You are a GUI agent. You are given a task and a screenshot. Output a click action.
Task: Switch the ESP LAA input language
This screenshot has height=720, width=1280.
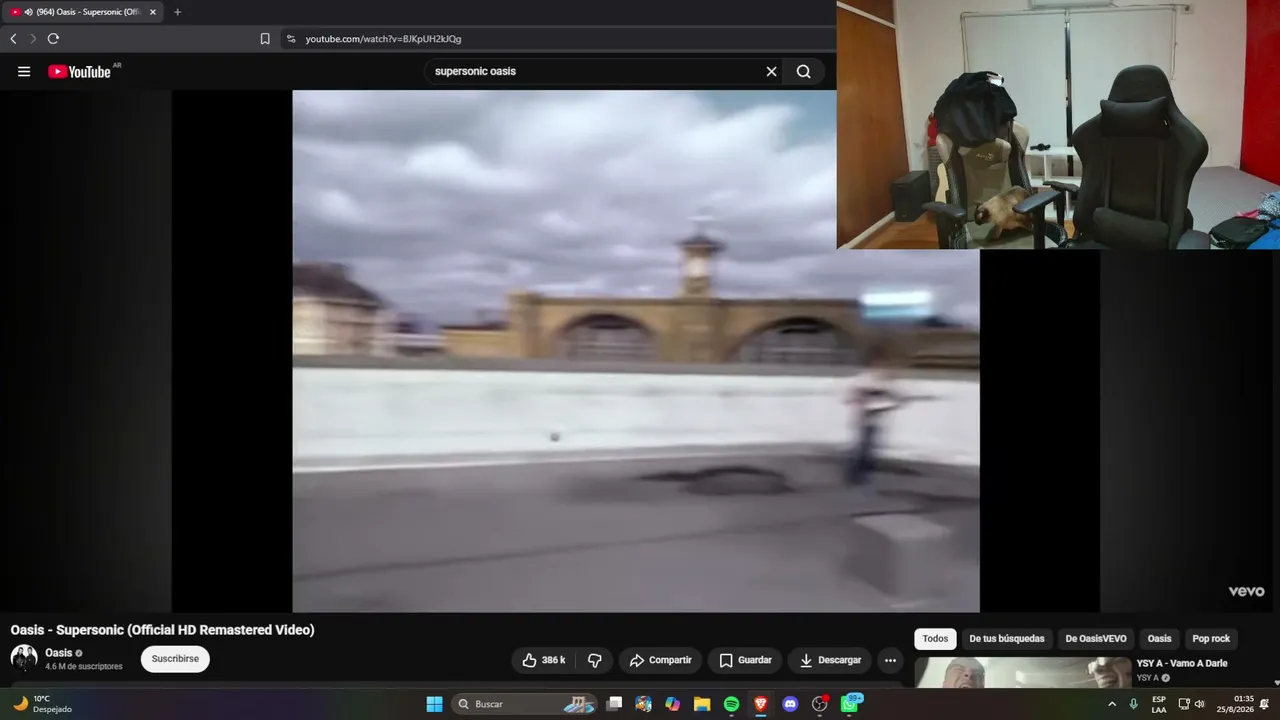pyautogui.click(x=1159, y=704)
